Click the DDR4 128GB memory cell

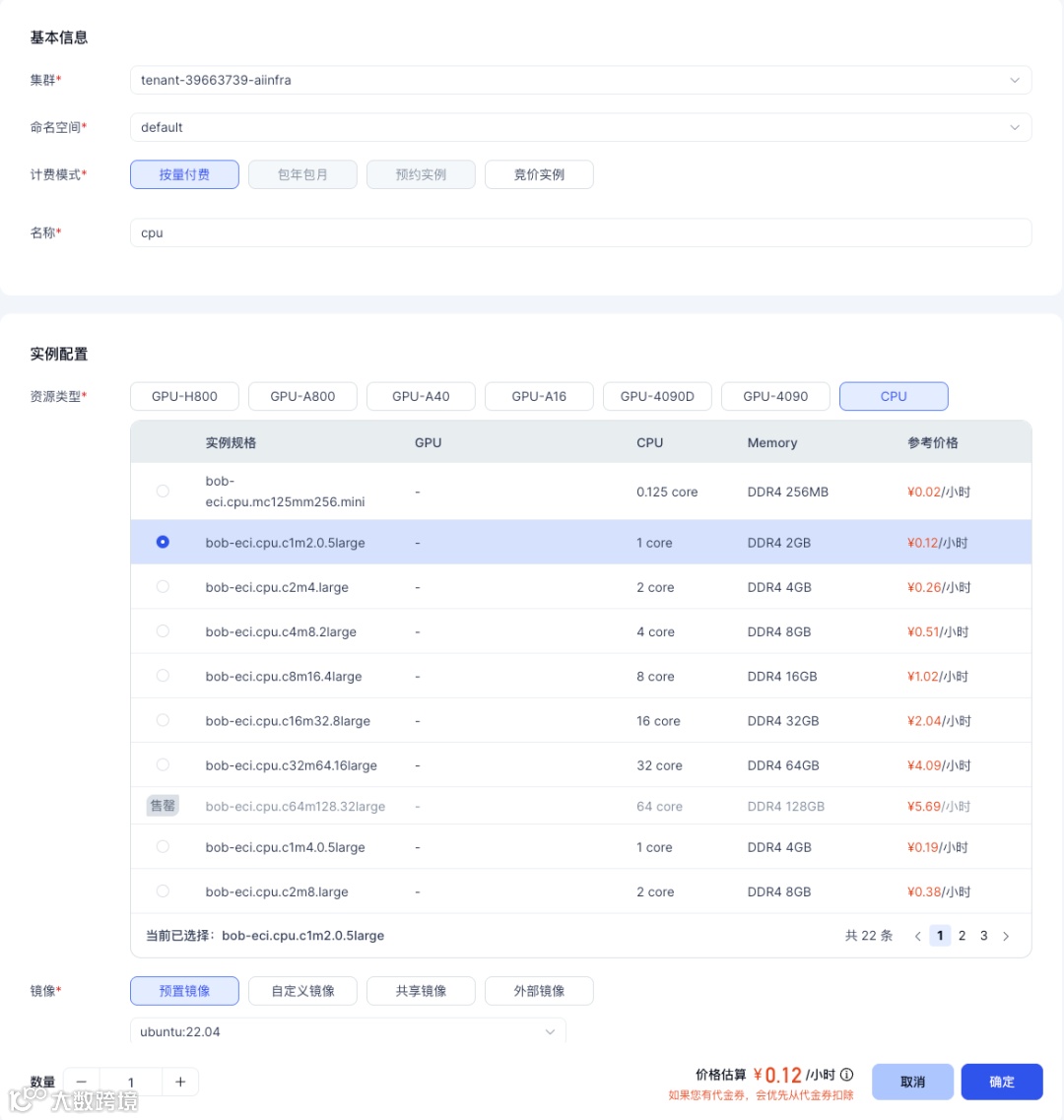(785, 806)
